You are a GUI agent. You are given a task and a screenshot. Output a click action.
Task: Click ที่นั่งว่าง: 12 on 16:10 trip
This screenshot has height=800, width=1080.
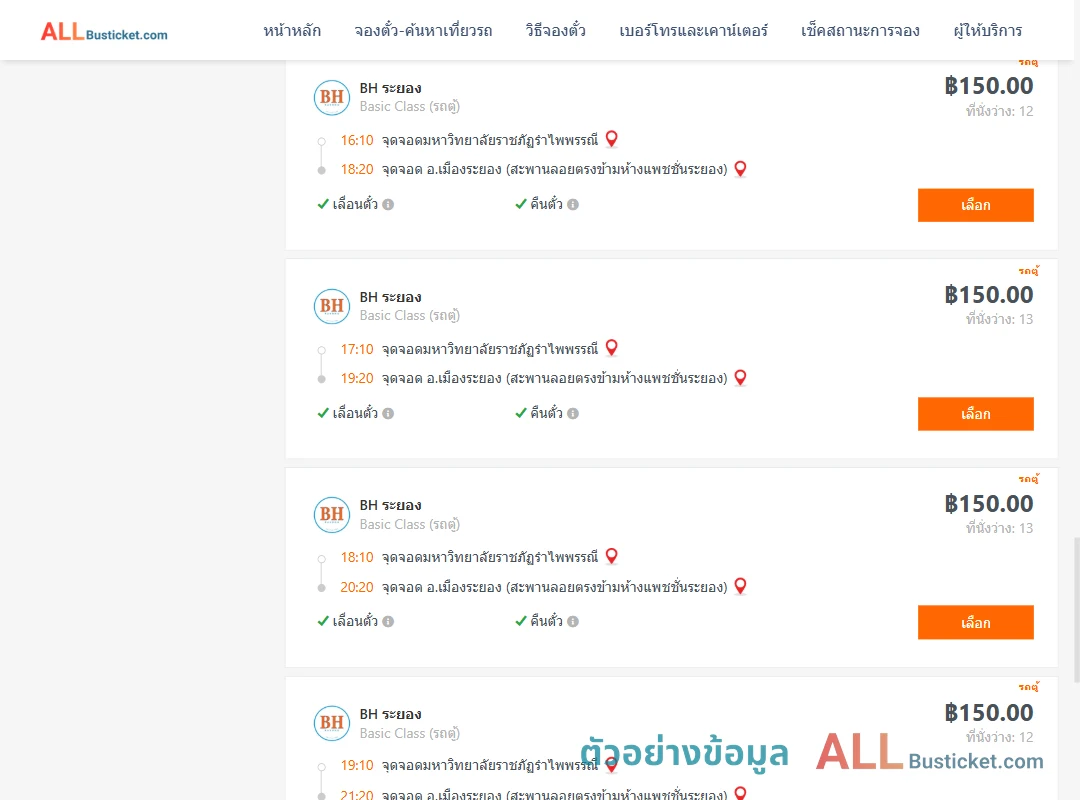(x=999, y=111)
